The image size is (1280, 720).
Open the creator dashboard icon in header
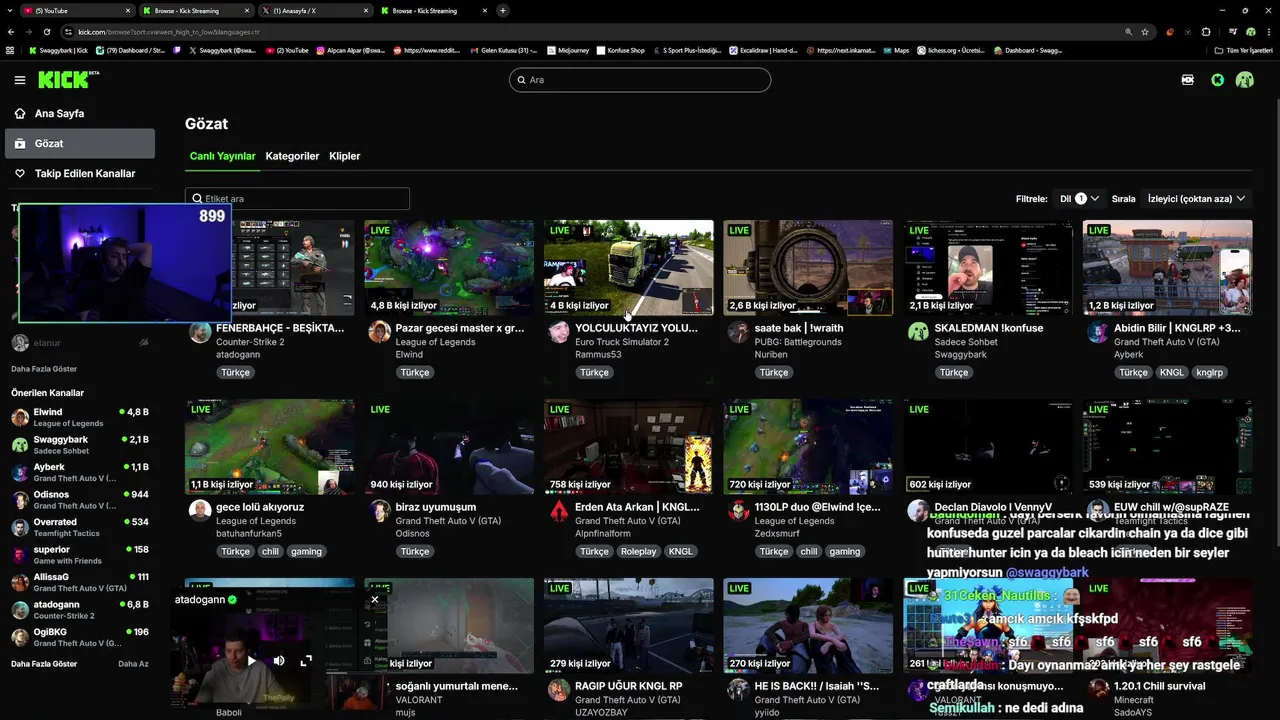(1188, 80)
